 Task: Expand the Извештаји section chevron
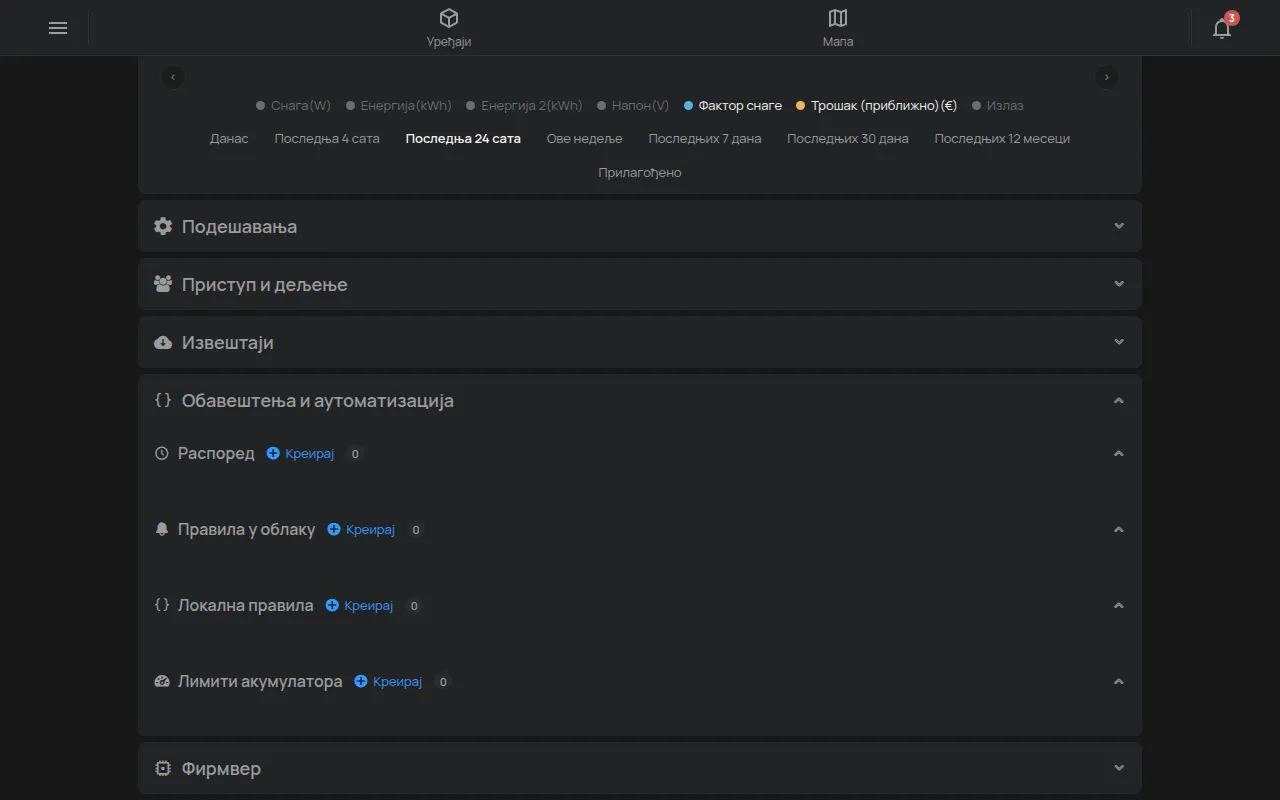pyautogui.click(x=1119, y=342)
